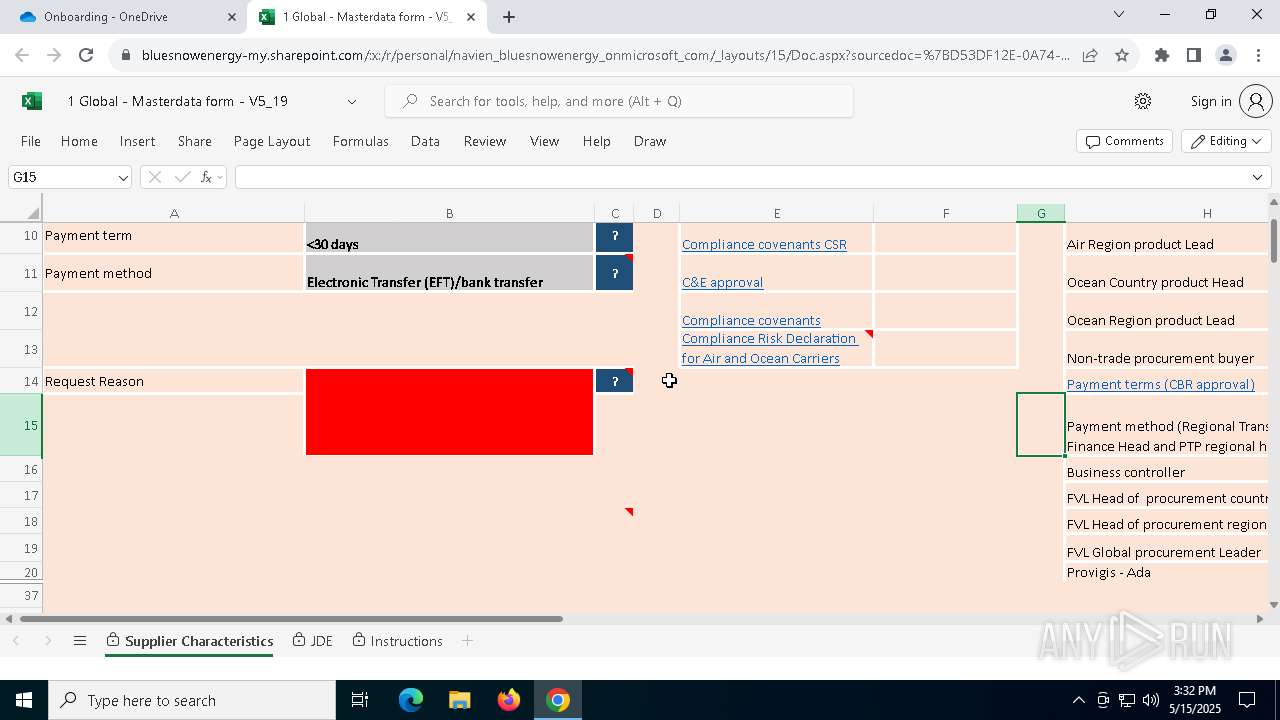Expand the Name Box dropdown
Screen dimensions: 1280x720
(123, 177)
